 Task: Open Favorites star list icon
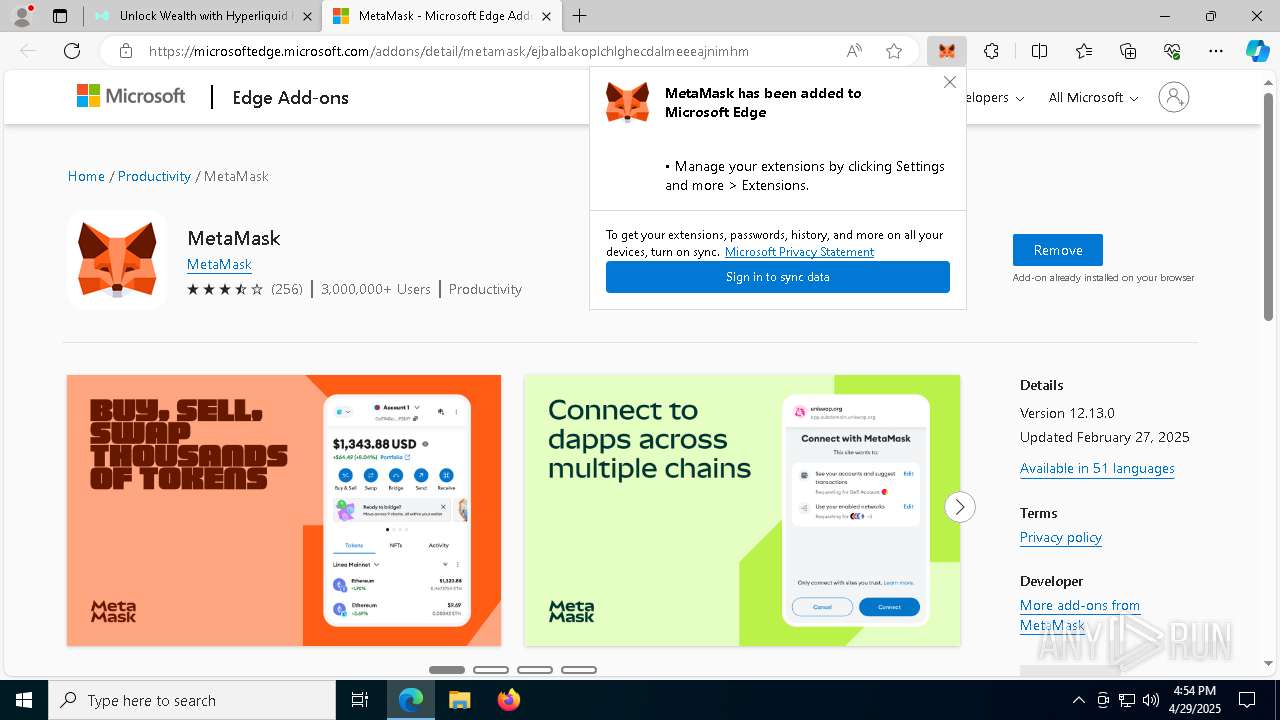point(1084,51)
